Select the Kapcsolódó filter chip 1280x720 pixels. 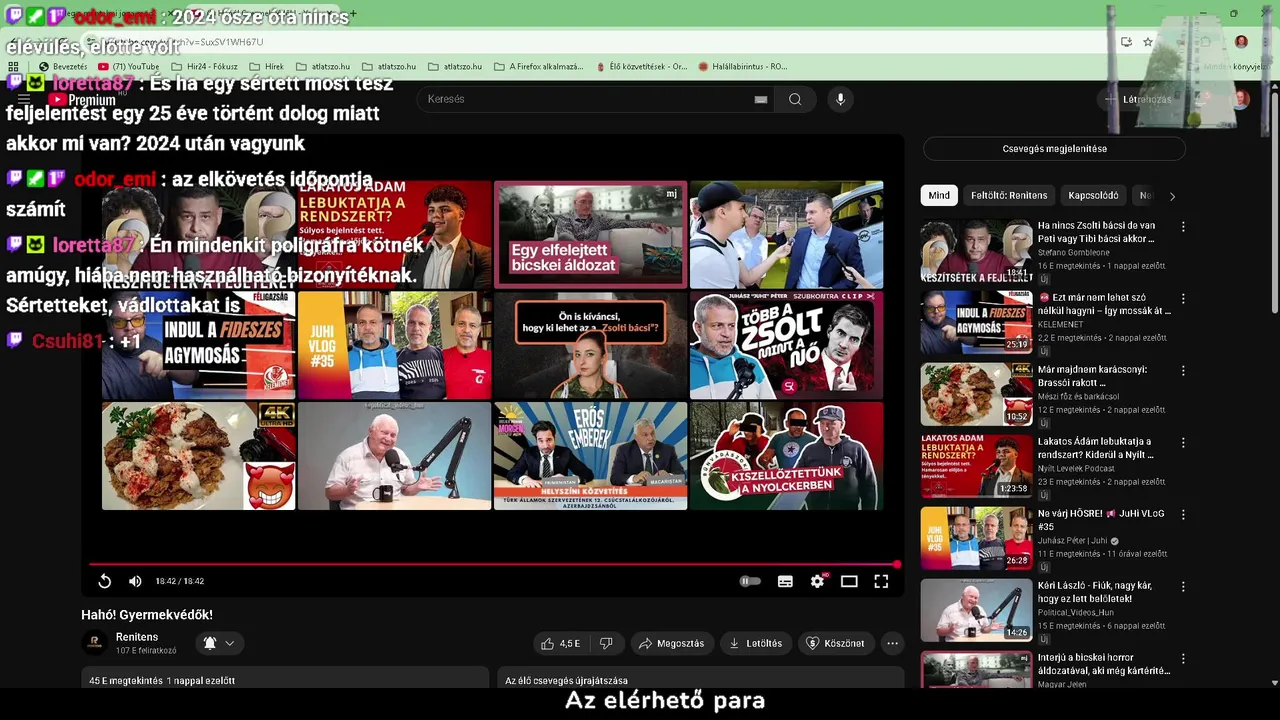point(1093,195)
